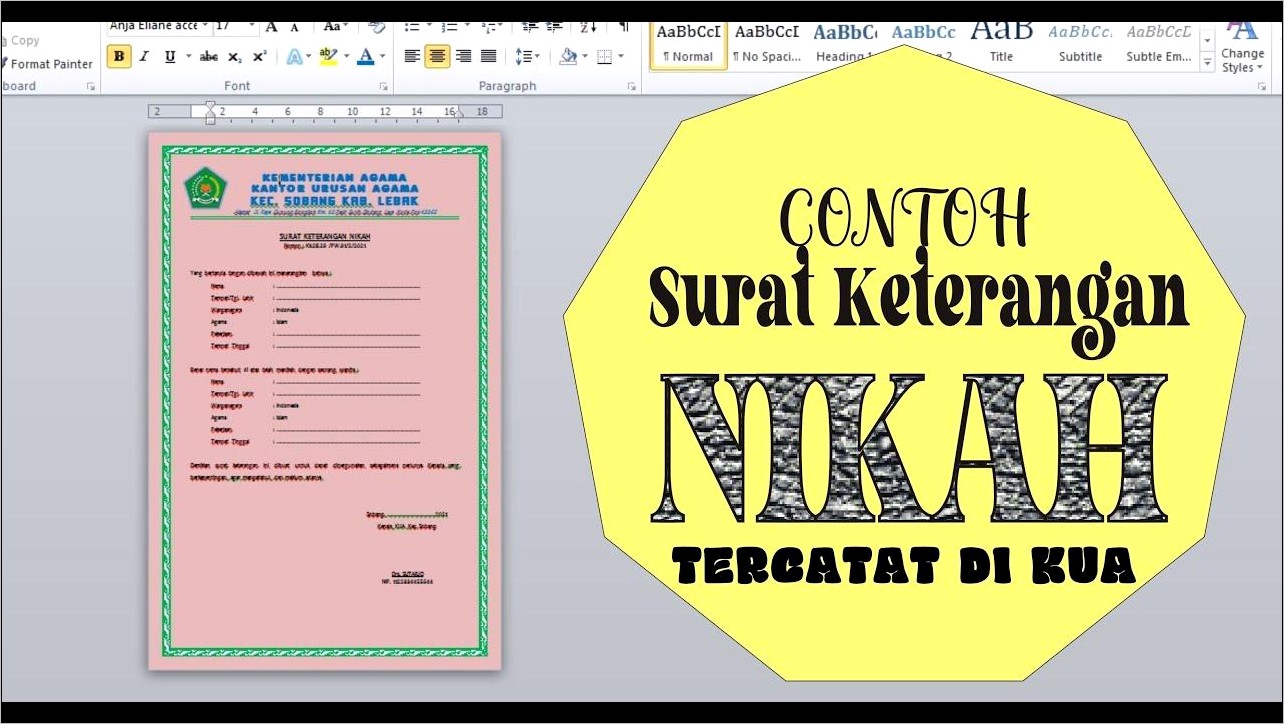The width and height of the screenshot is (1284, 724).
Task: Toggle Italic formatting
Action: 144,57
